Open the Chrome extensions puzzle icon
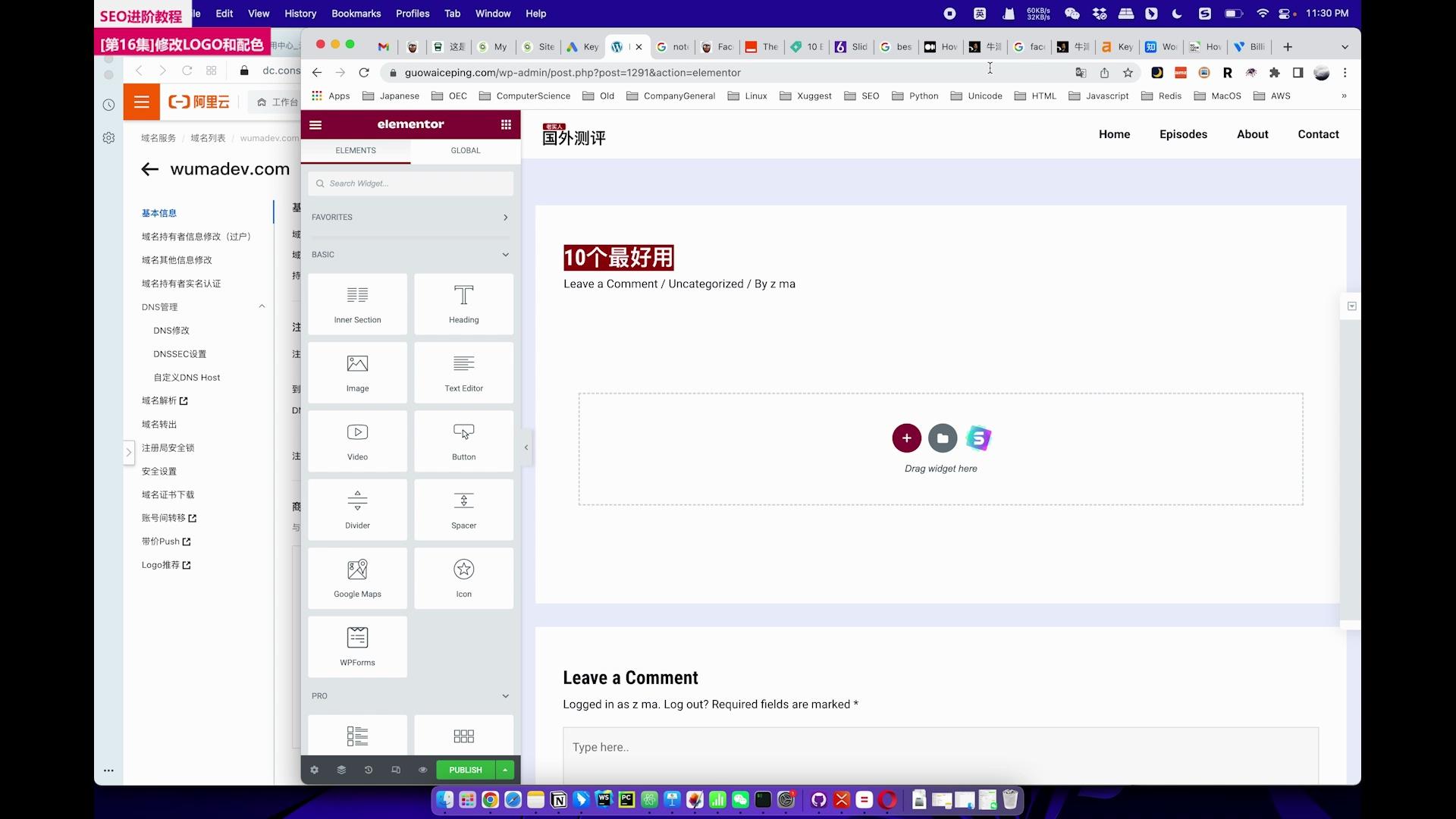The height and width of the screenshot is (819, 1456). 1275,73
